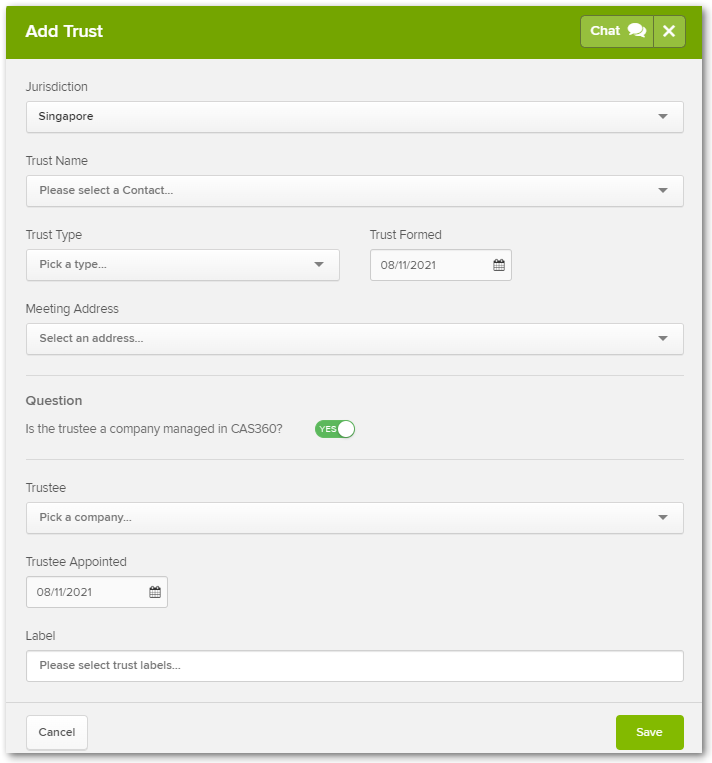Open the Singapore jurisdiction dropdown
Screen dimensions: 712x763
pyautogui.click(x=355, y=117)
